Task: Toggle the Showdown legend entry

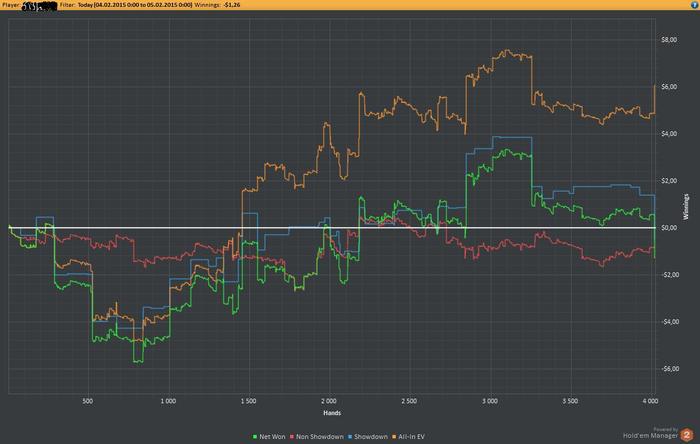Action: pyautogui.click(x=367, y=437)
